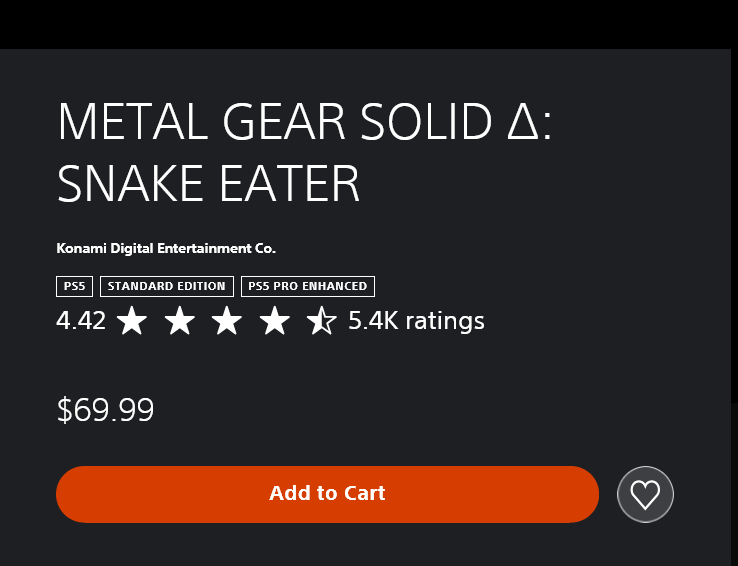This screenshot has width=738, height=566.
Task: Click the word METAL in the title
Action: click(132, 123)
